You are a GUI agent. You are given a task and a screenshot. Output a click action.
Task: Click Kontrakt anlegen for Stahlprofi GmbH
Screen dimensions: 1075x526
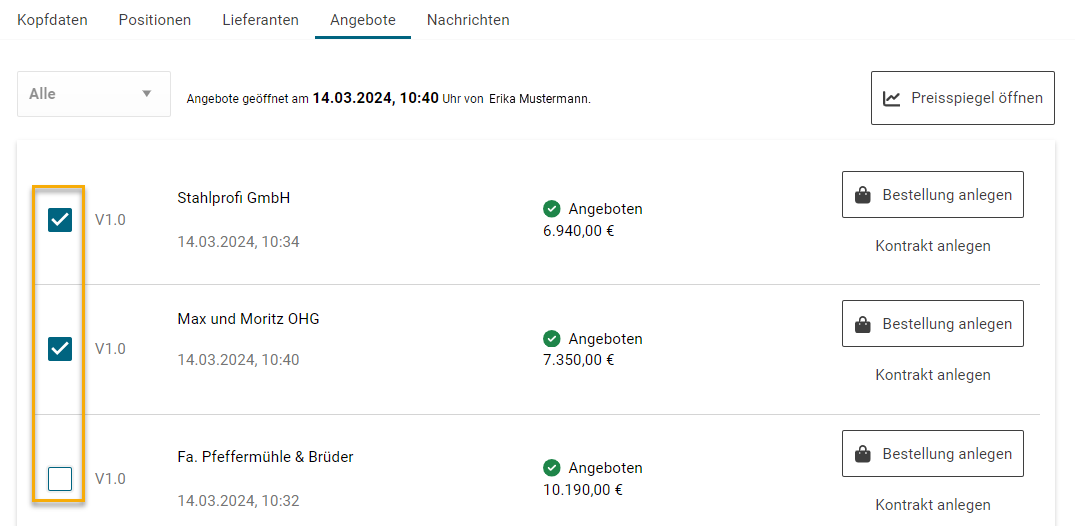pyautogui.click(x=933, y=246)
